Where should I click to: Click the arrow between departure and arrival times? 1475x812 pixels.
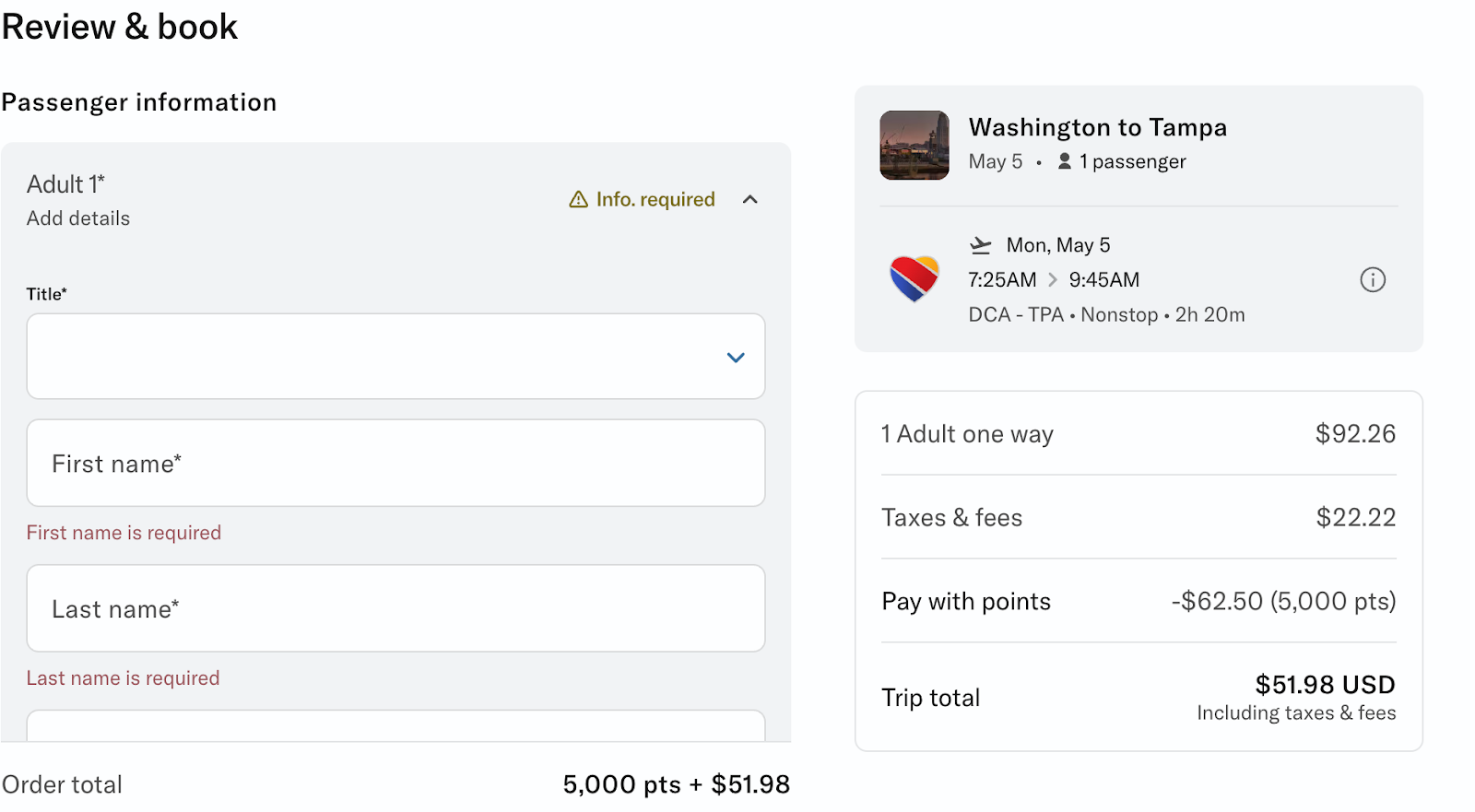point(1053,279)
